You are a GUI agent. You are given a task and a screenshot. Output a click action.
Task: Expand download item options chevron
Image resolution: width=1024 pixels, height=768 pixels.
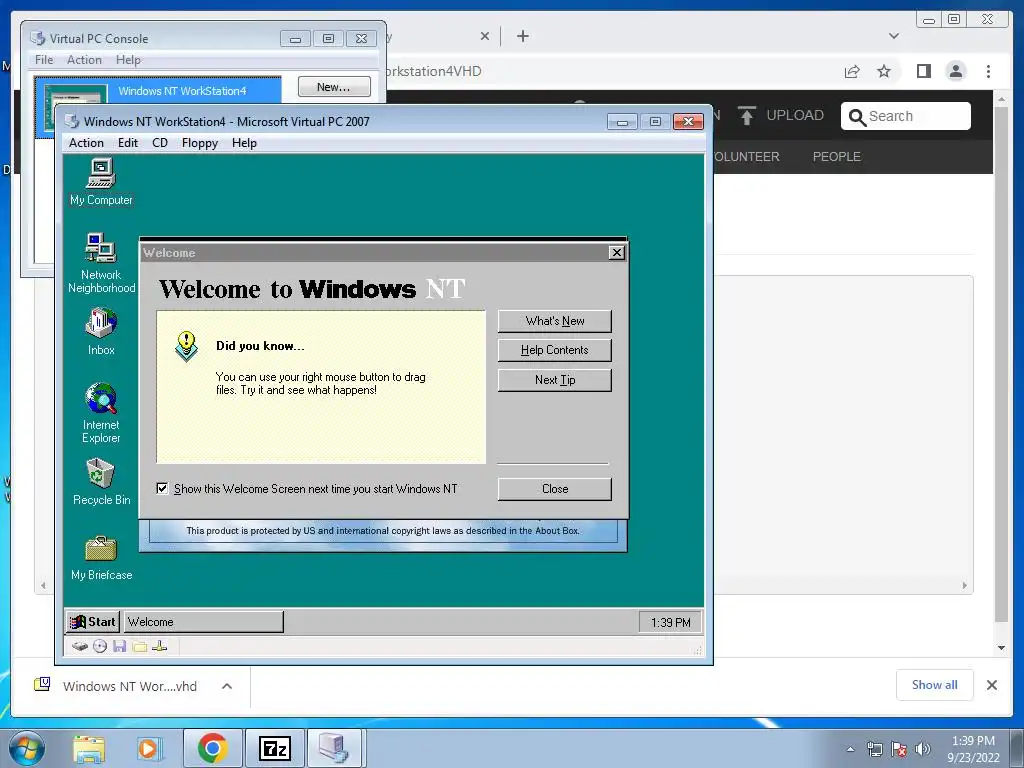pos(227,686)
